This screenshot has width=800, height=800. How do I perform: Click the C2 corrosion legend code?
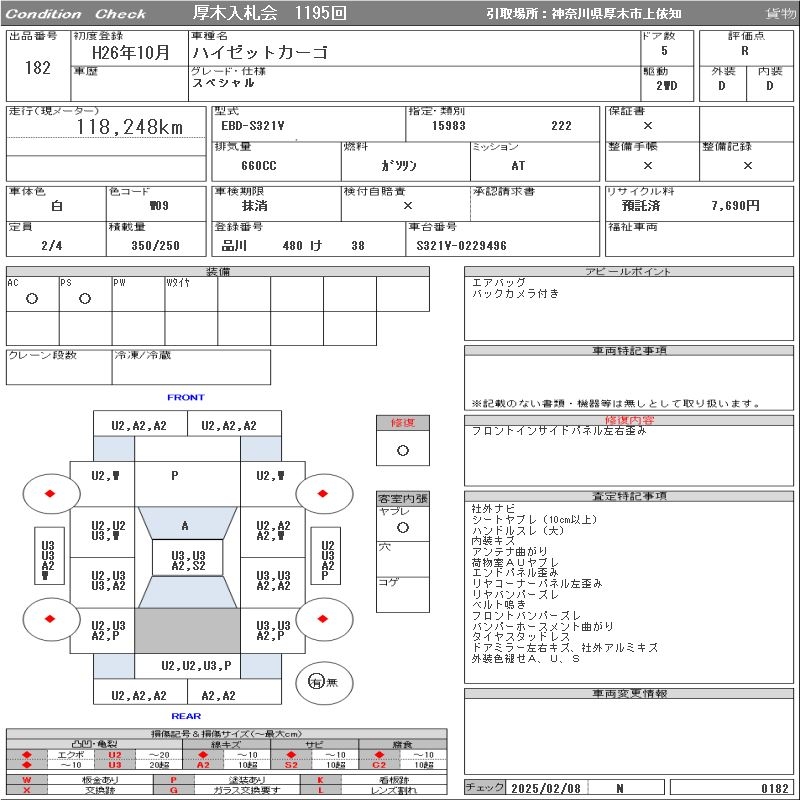[379, 765]
